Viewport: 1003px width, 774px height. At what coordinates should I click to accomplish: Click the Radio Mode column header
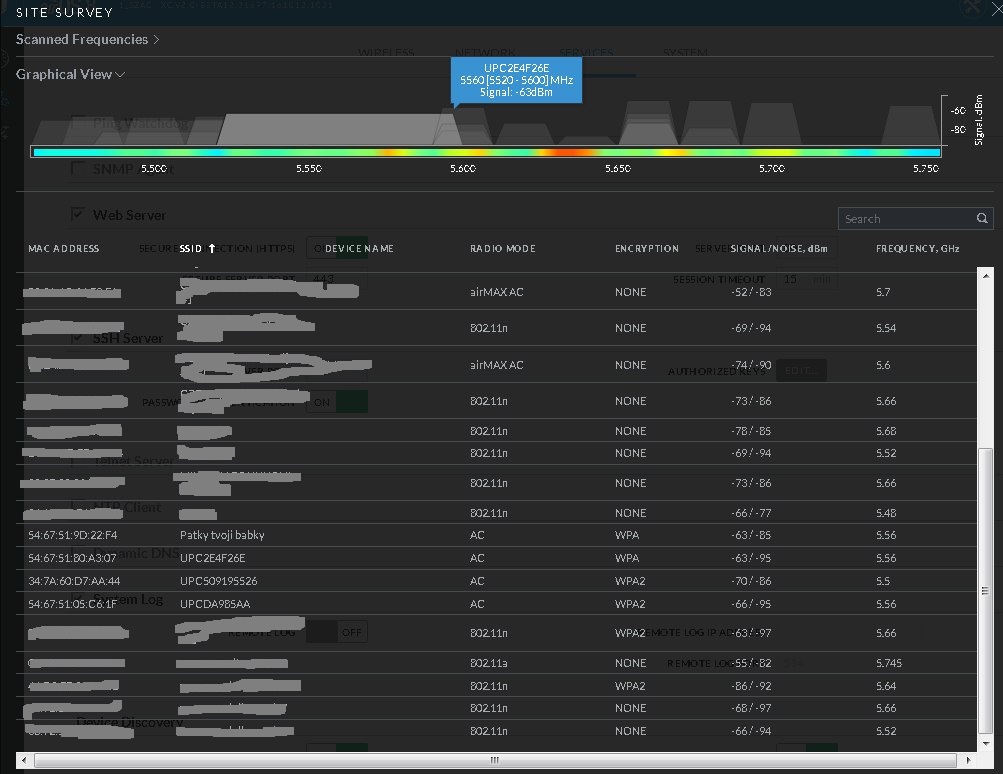click(502, 248)
